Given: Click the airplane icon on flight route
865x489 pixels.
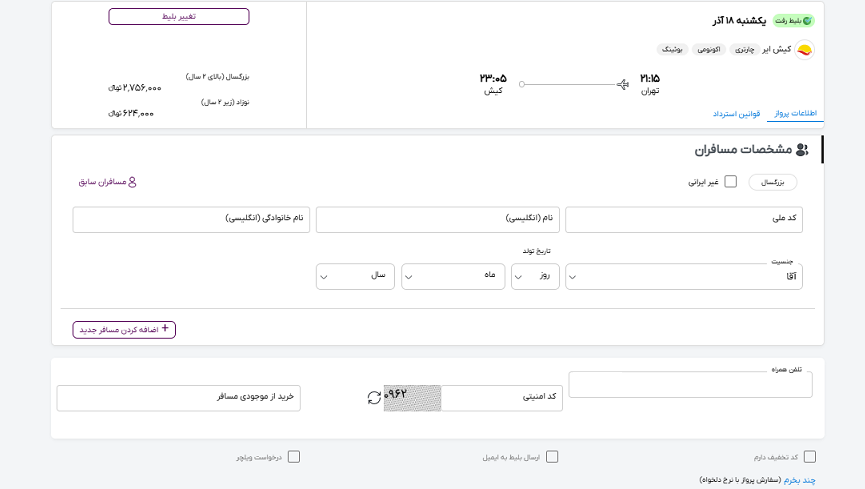Looking at the screenshot, I should coord(623,84).
